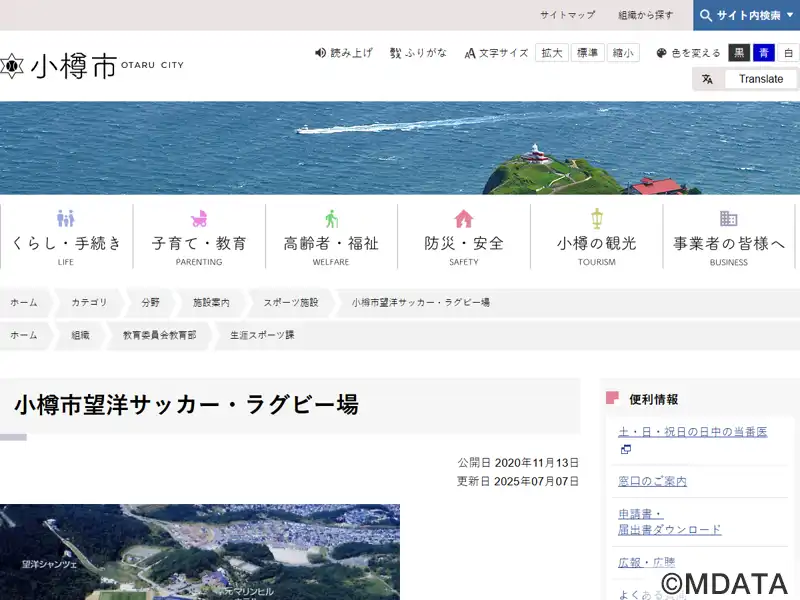This screenshot has height=600, width=800.
Task: Open 広報・広聴 link
Action: click(x=646, y=563)
